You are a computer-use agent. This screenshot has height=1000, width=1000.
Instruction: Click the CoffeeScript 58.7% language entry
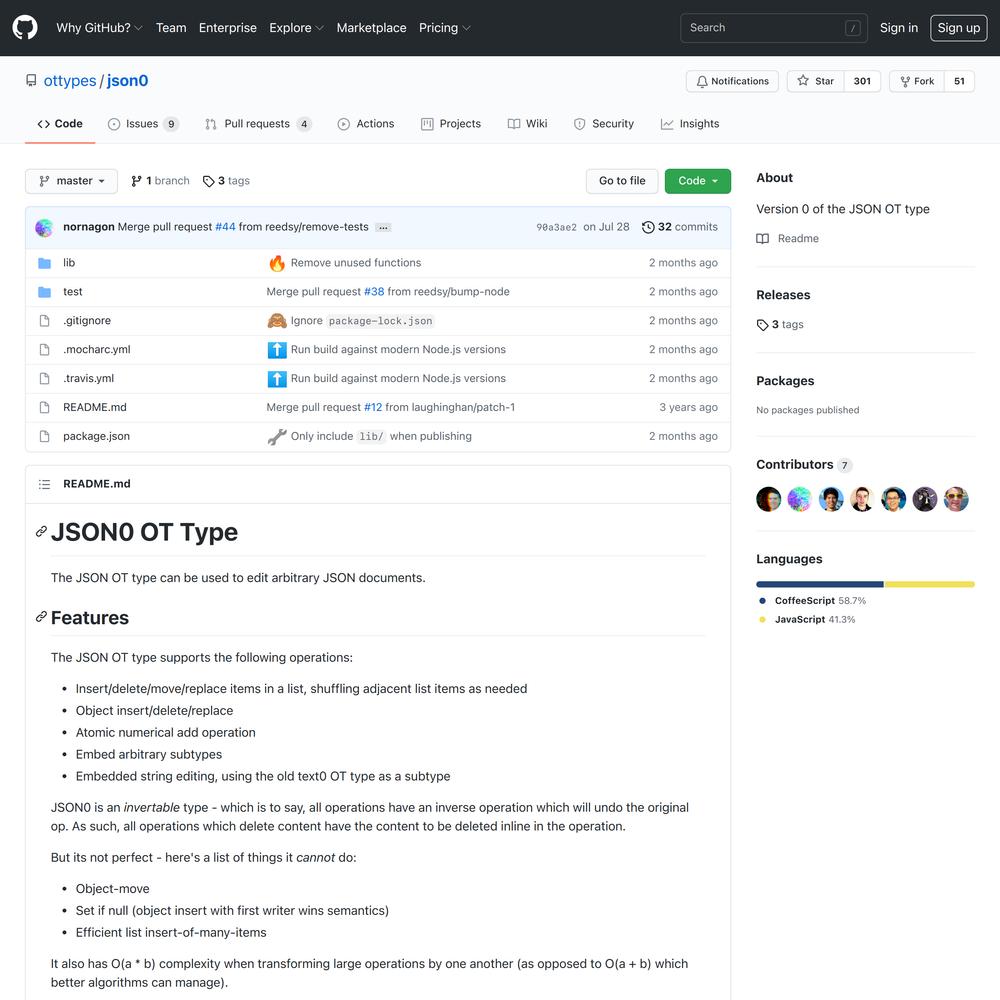point(812,601)
